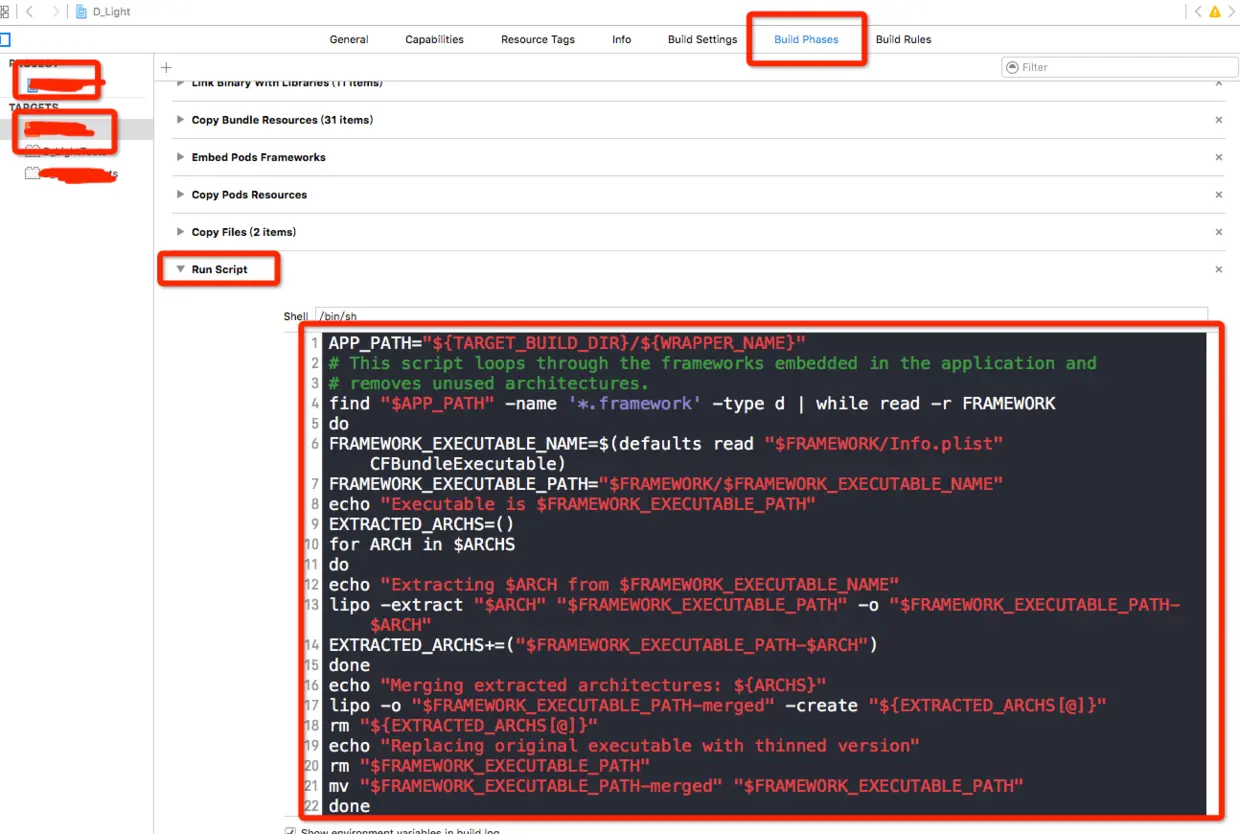Click the 'find "$APP_PATH"' script line
This screenshot has height=834, width=1240.
pos(692,403)
